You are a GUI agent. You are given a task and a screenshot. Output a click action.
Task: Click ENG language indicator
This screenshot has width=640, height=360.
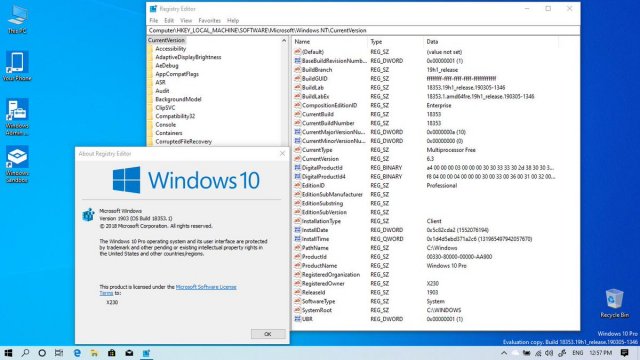[578, 353]
